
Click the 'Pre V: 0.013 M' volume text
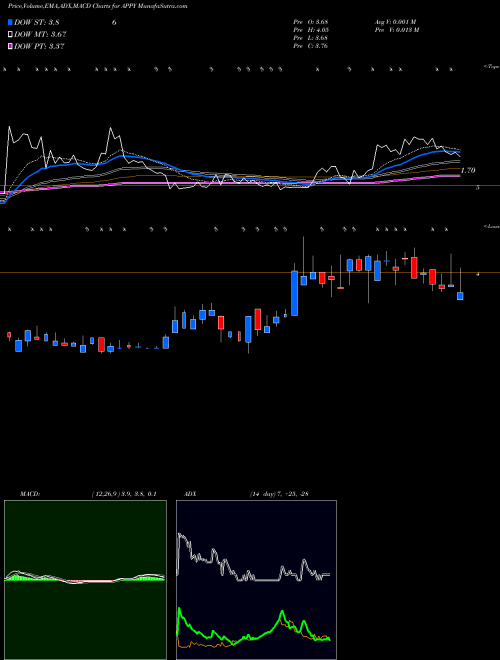pyautogui.click(x=396, y=29)
